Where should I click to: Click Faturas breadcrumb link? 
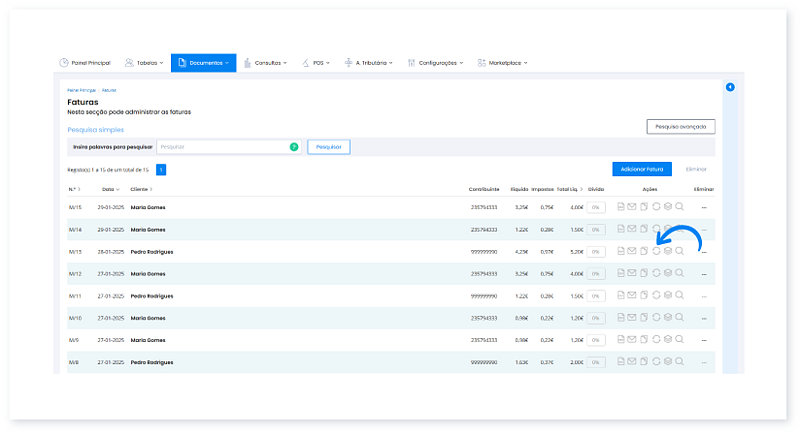109,90
